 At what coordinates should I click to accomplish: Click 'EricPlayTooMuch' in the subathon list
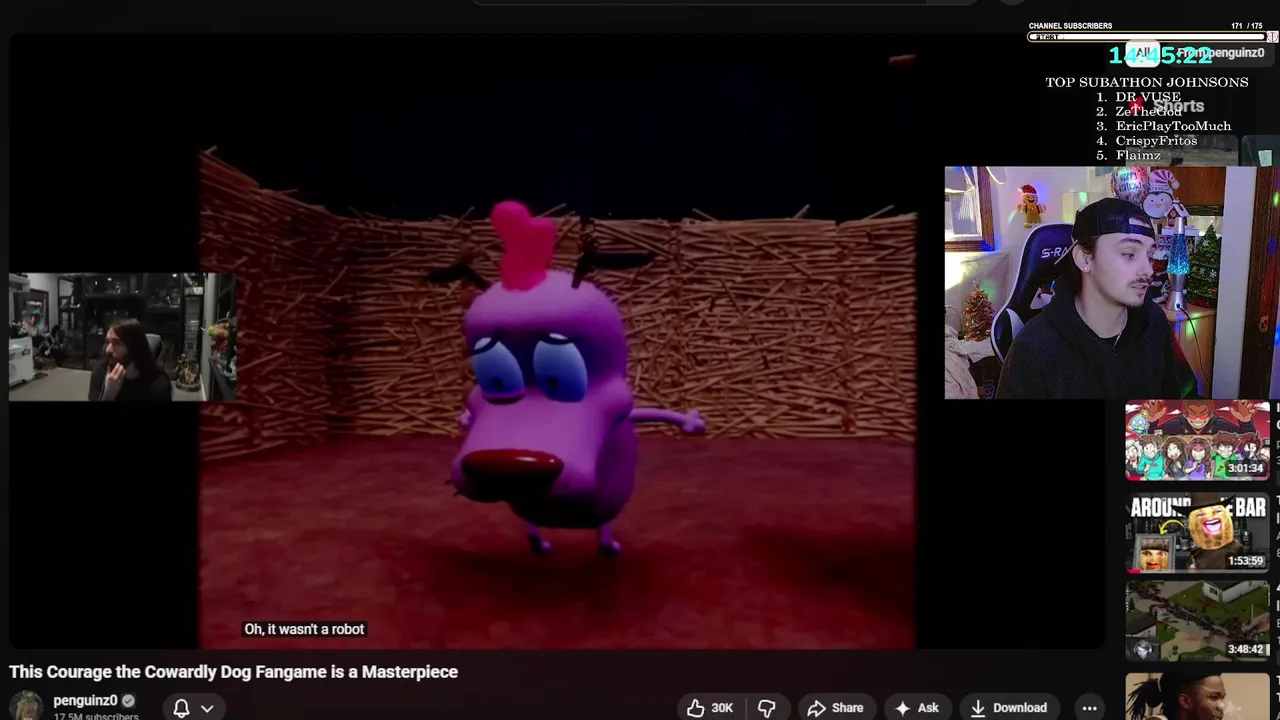(1173, 126)
